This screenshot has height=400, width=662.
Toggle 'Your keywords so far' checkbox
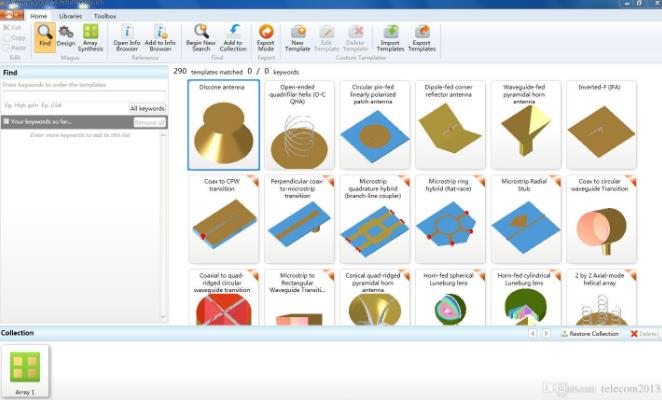point(5,121)
